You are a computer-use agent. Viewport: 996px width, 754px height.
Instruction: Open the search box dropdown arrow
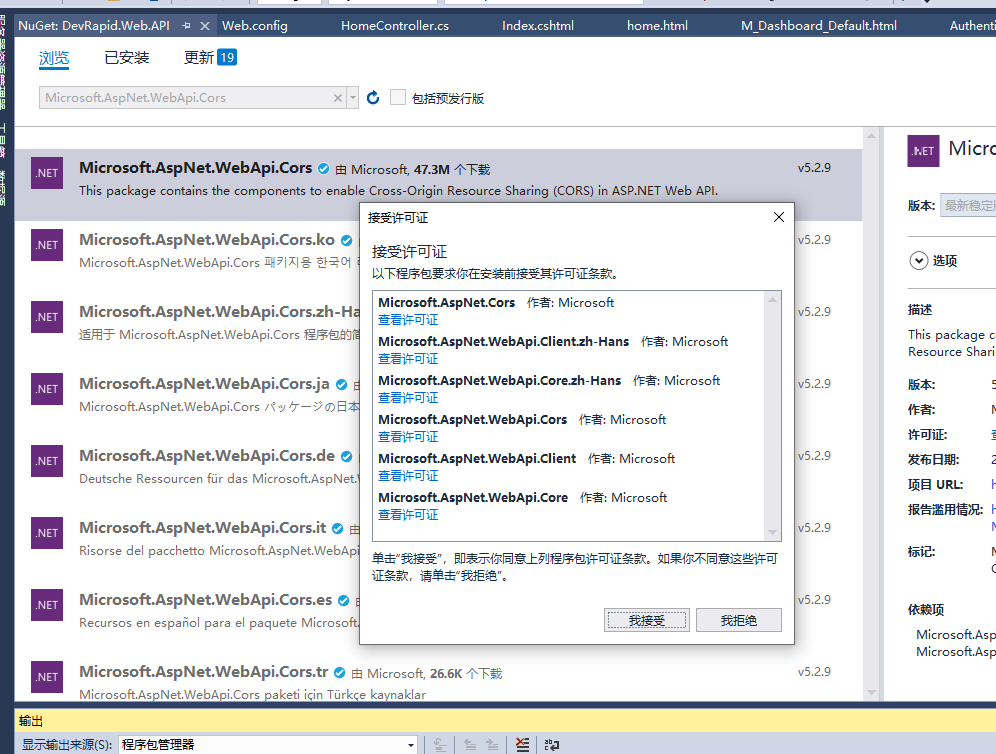(x=353, y=97)
